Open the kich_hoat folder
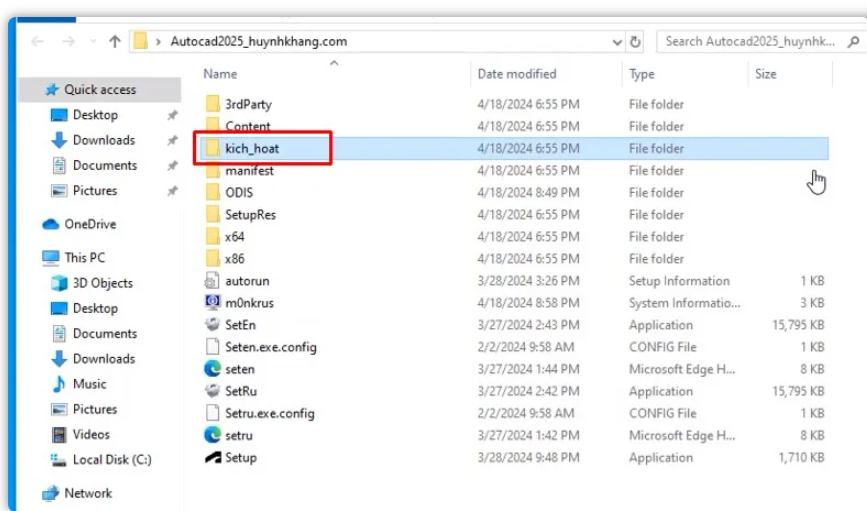The height and width of the screenshot is (511, 867). click(251, 149)
